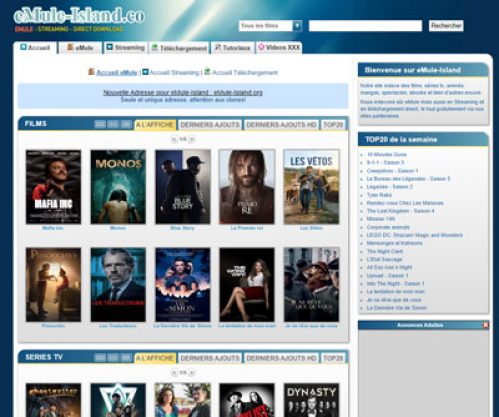Click the eMule-Island.co site logo
Viewport: 499px width, 417px height.
tap(79, 16)
